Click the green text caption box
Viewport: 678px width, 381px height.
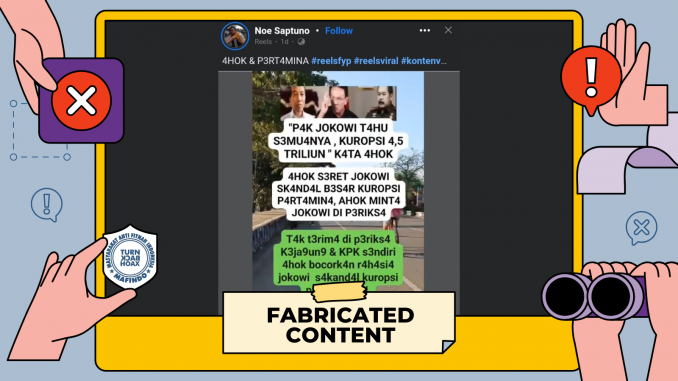(x=338, y=259)
